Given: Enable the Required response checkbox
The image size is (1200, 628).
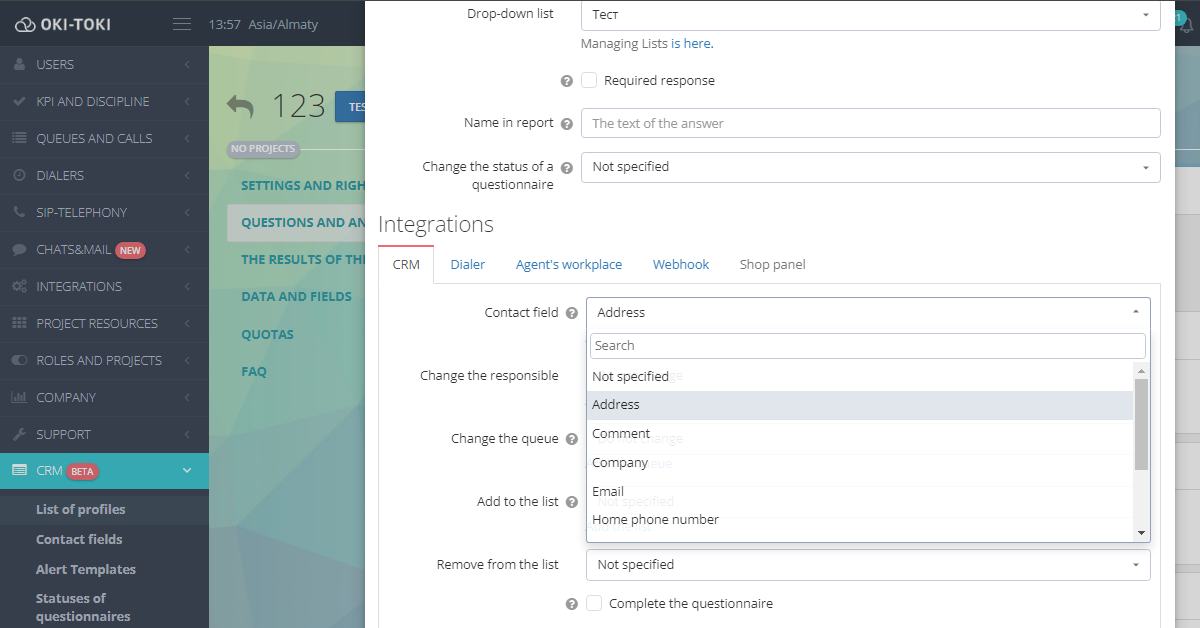Looking at the screenshot, I should 589,80.
